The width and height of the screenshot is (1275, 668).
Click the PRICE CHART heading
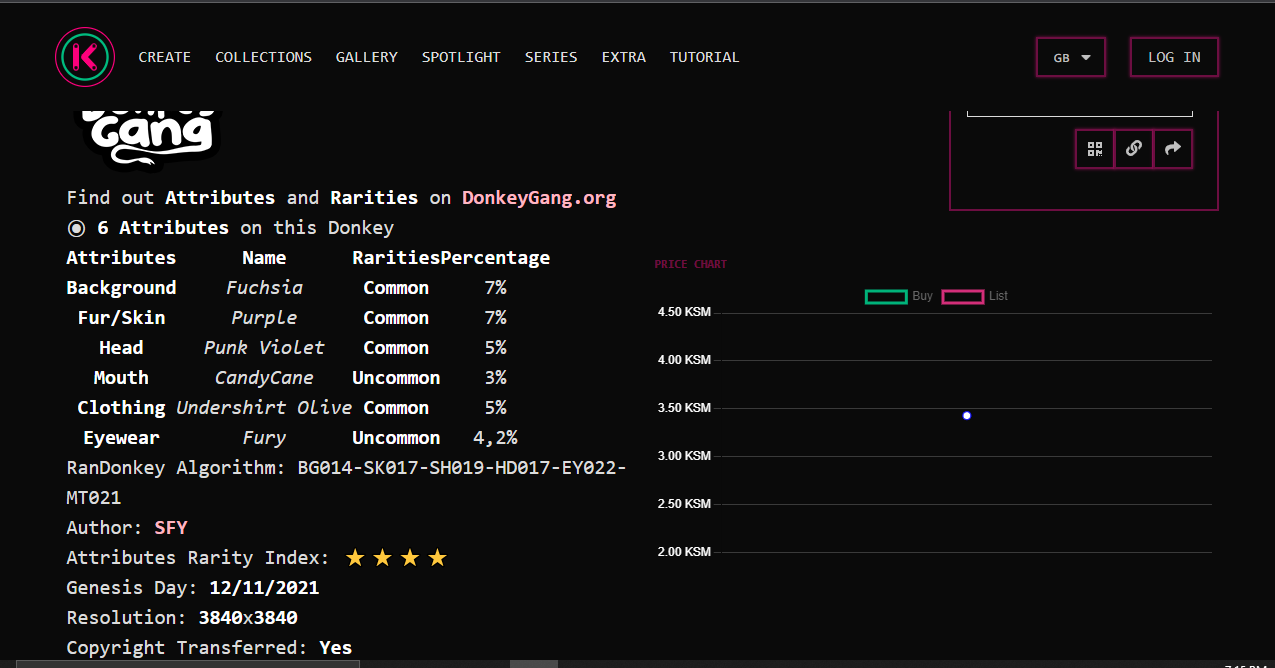click(691, 264)
